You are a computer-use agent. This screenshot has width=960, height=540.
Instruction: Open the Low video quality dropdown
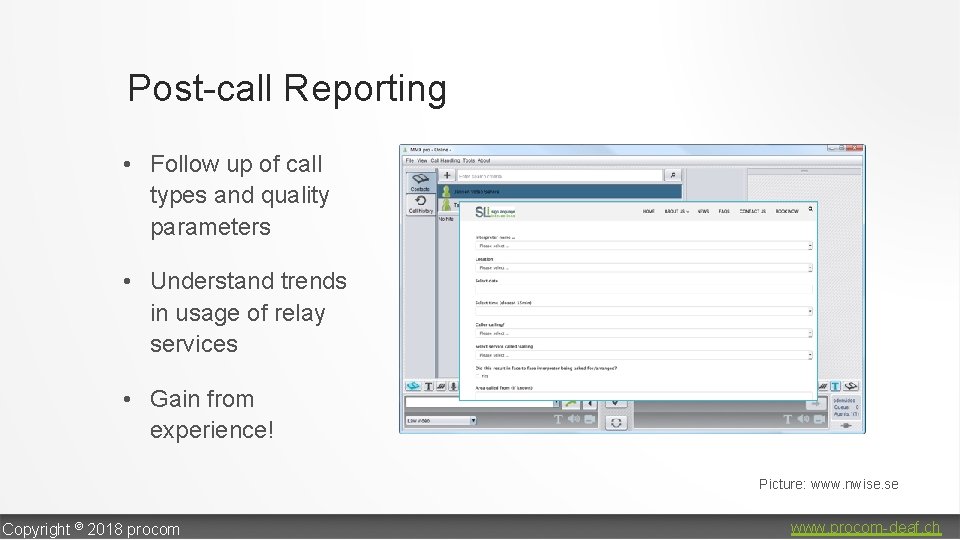(441, 421)
